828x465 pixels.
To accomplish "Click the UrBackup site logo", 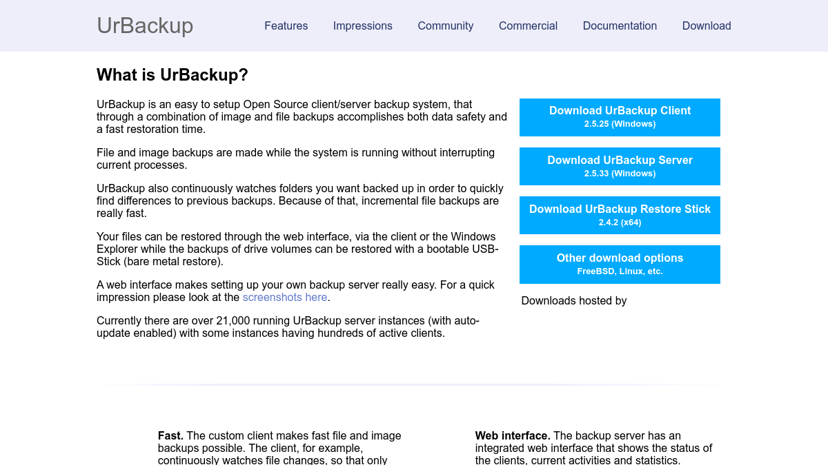I will (x=145, y=25).
